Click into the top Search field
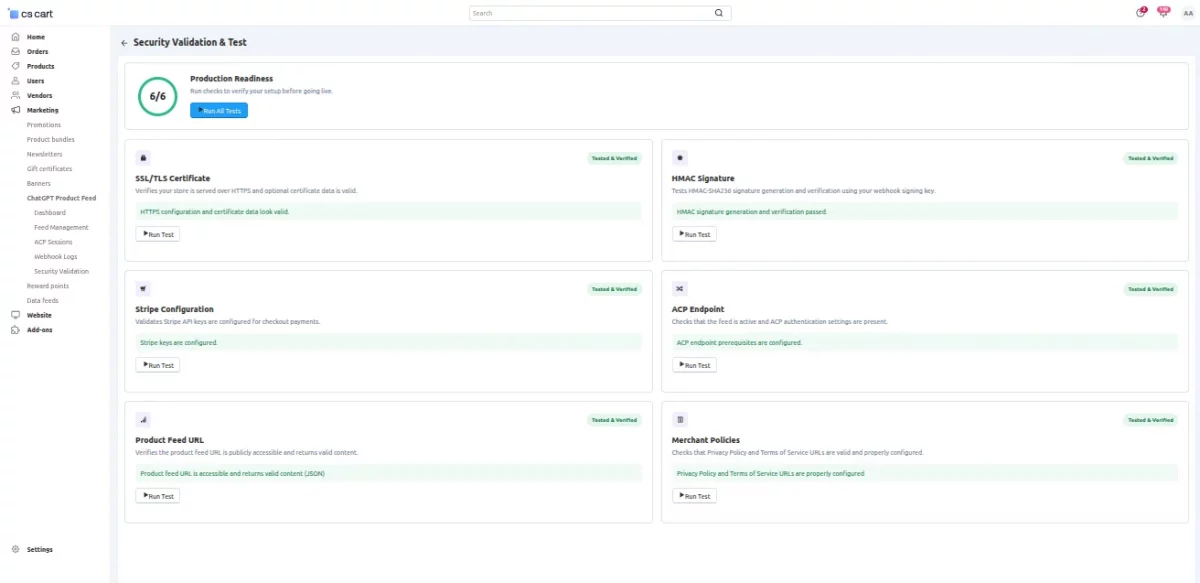 coord(590,13)
